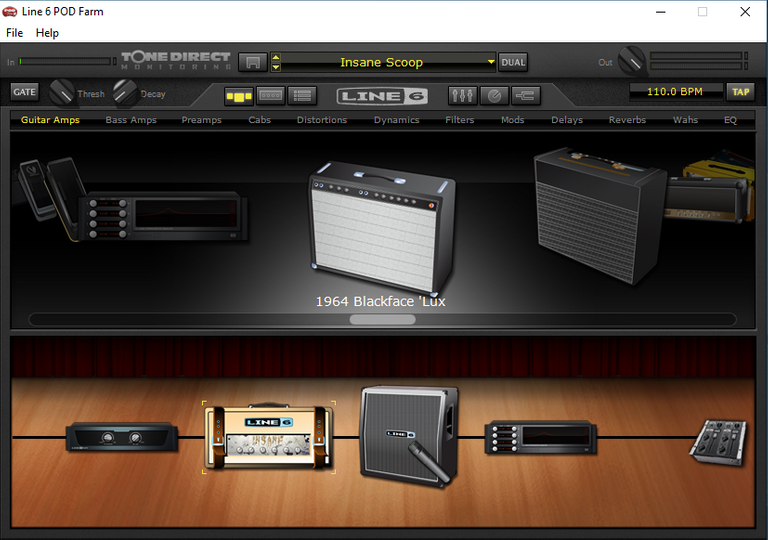Open the signal routing icon
The width and height of the screenshot is (768, 540).
pos(526,96)
